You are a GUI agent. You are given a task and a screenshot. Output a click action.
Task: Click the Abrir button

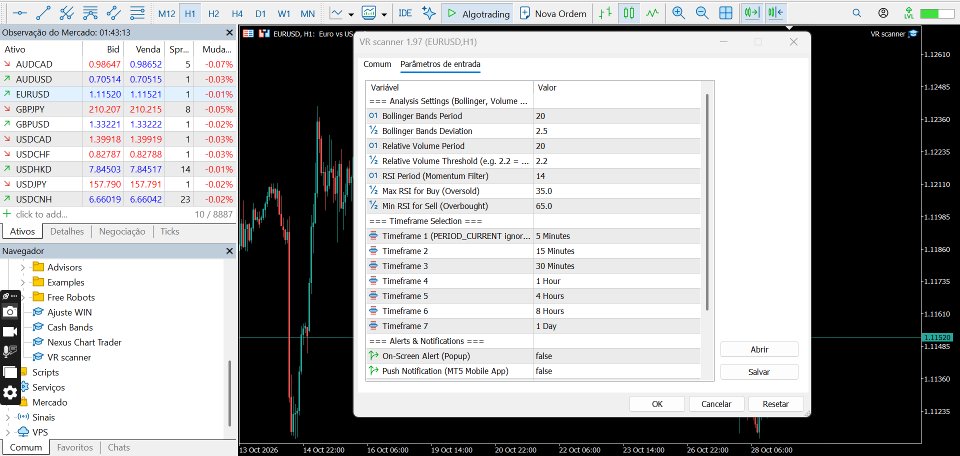[x=759, y=349]
